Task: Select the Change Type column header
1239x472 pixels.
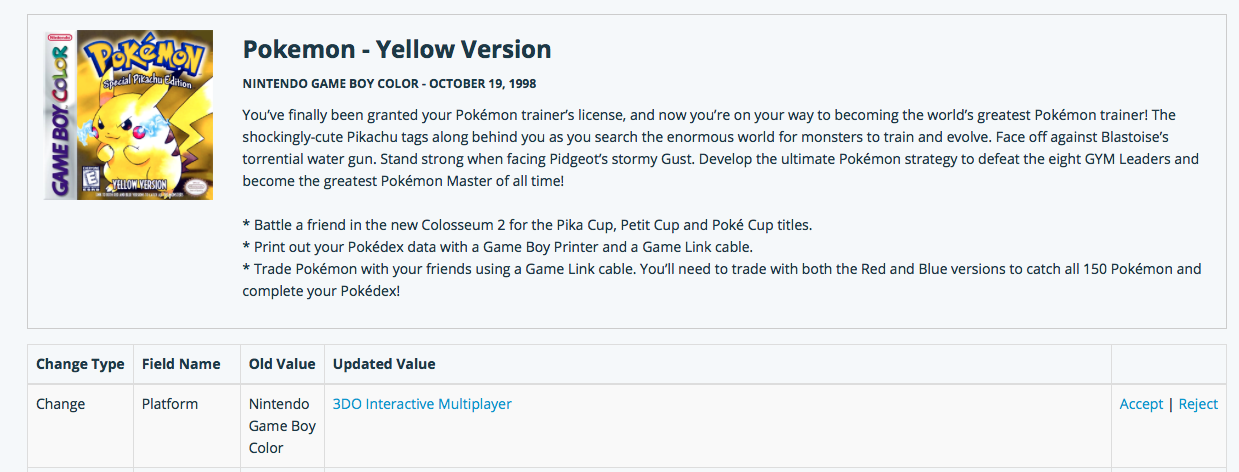Action: click(x=80, y=364)
